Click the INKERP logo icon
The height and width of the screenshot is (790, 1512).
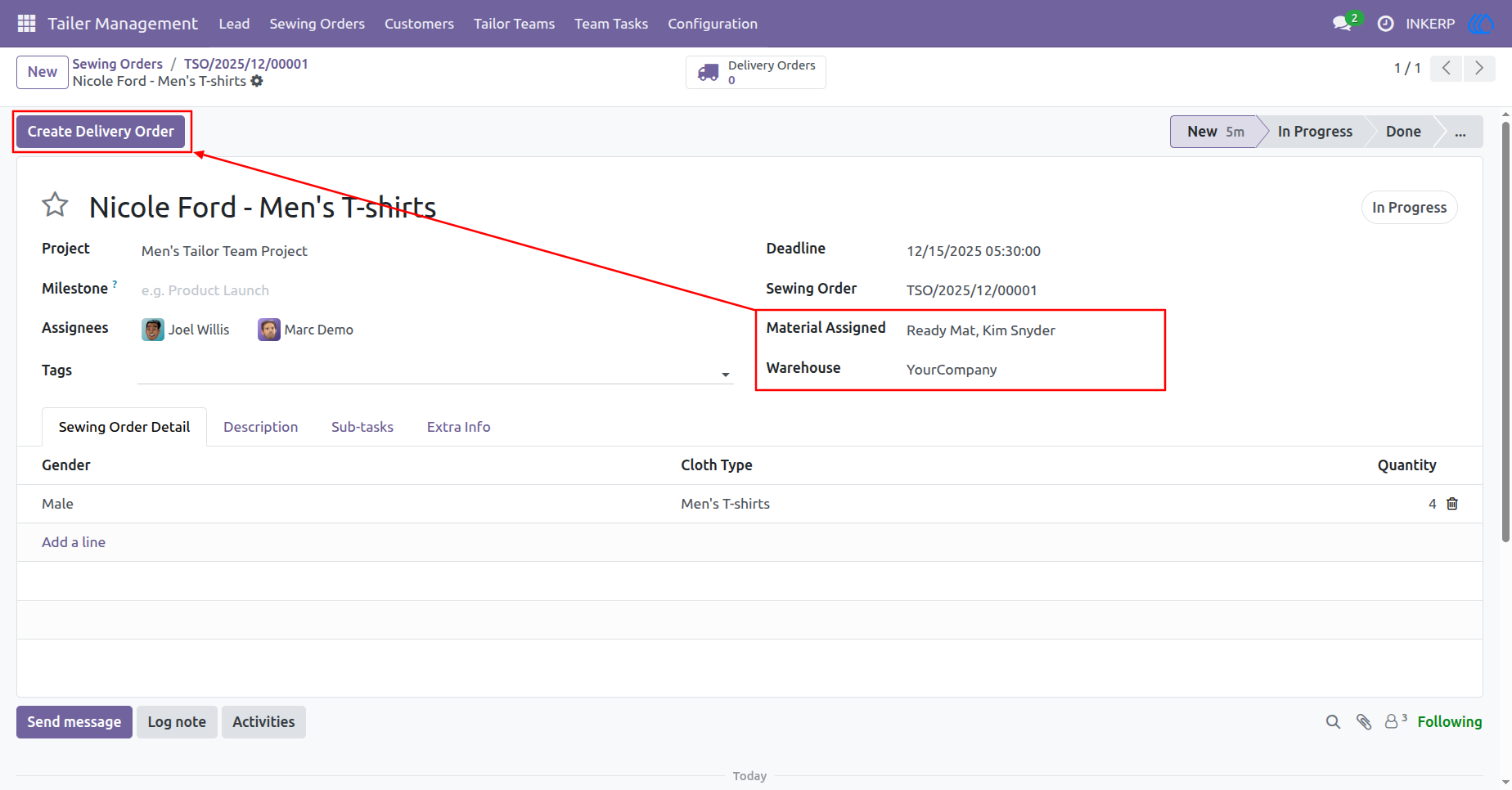(1482, 24)
